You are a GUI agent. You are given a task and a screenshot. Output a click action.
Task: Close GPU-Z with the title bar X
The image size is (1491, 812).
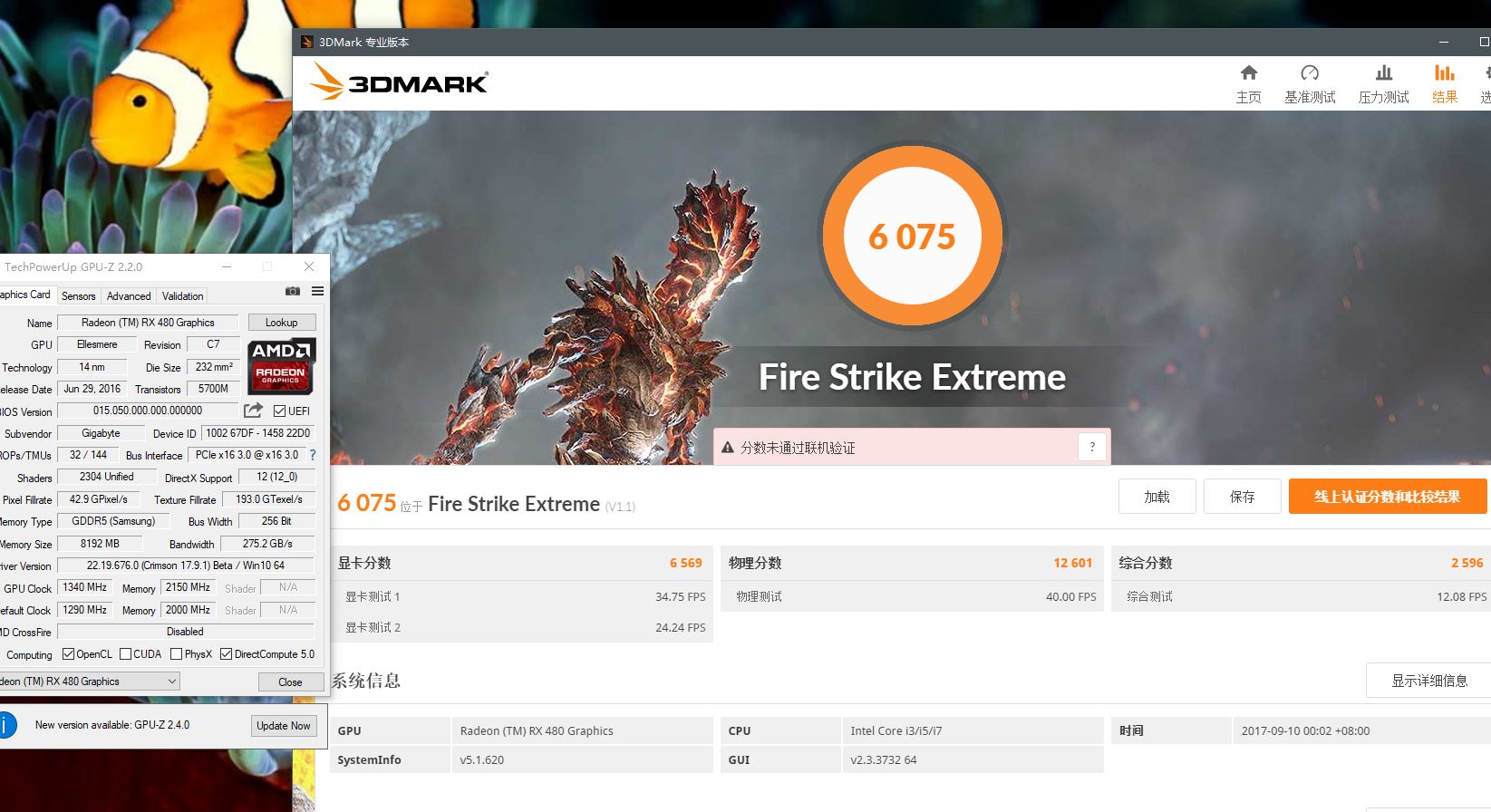pyautogui.click(x=309, y=266)
